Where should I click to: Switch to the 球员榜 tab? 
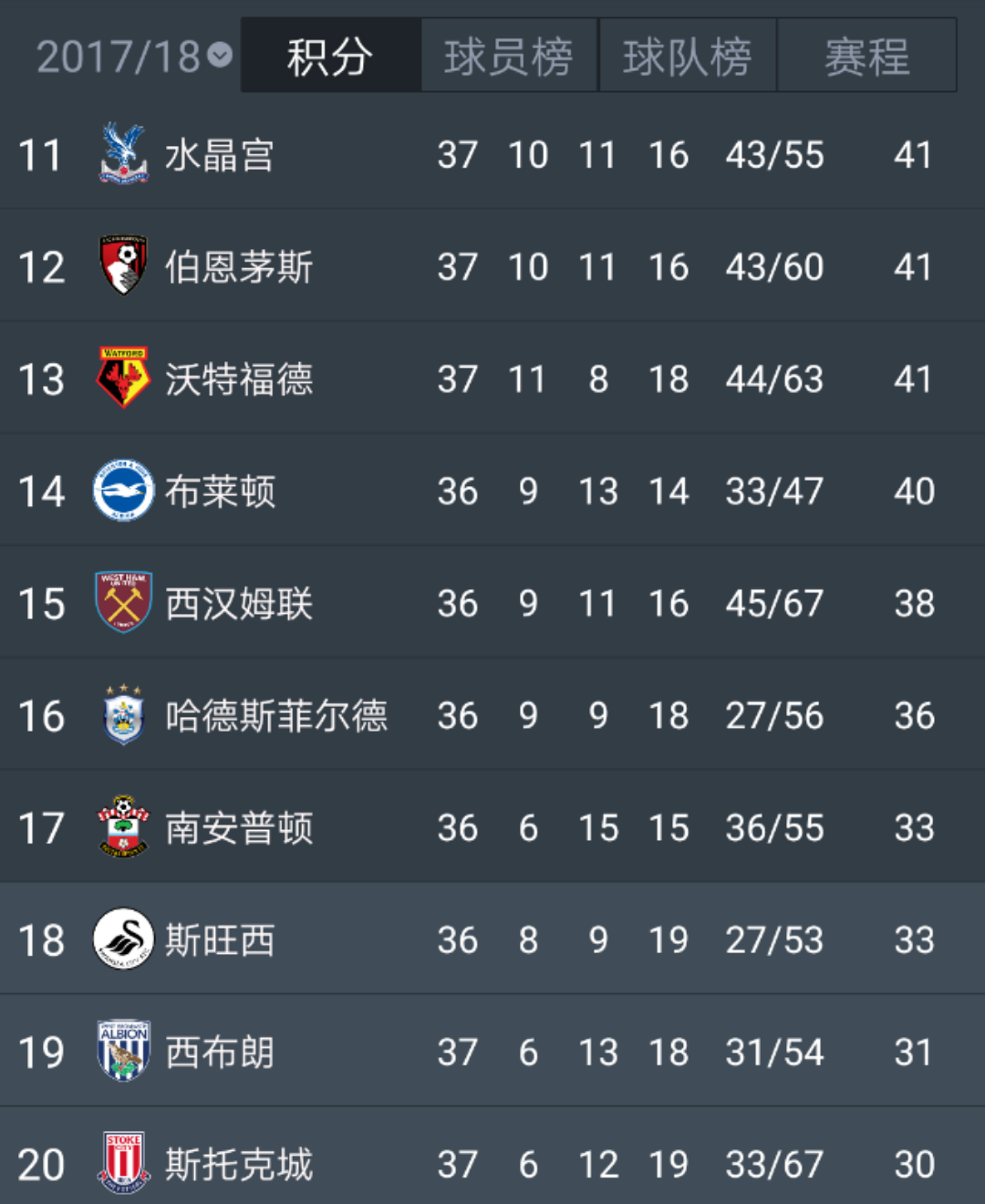click(509, 57)
